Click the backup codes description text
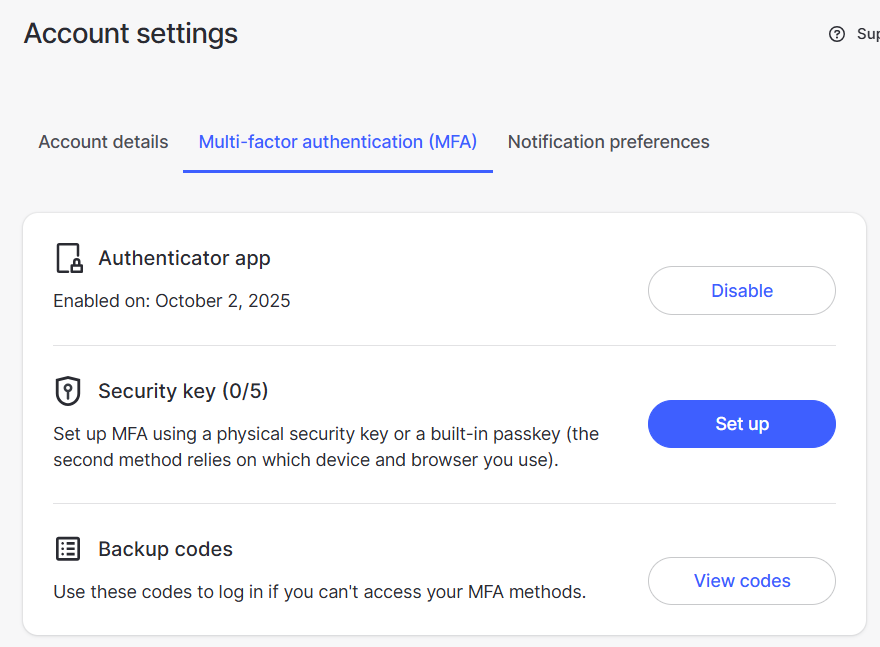 point(319,592)
